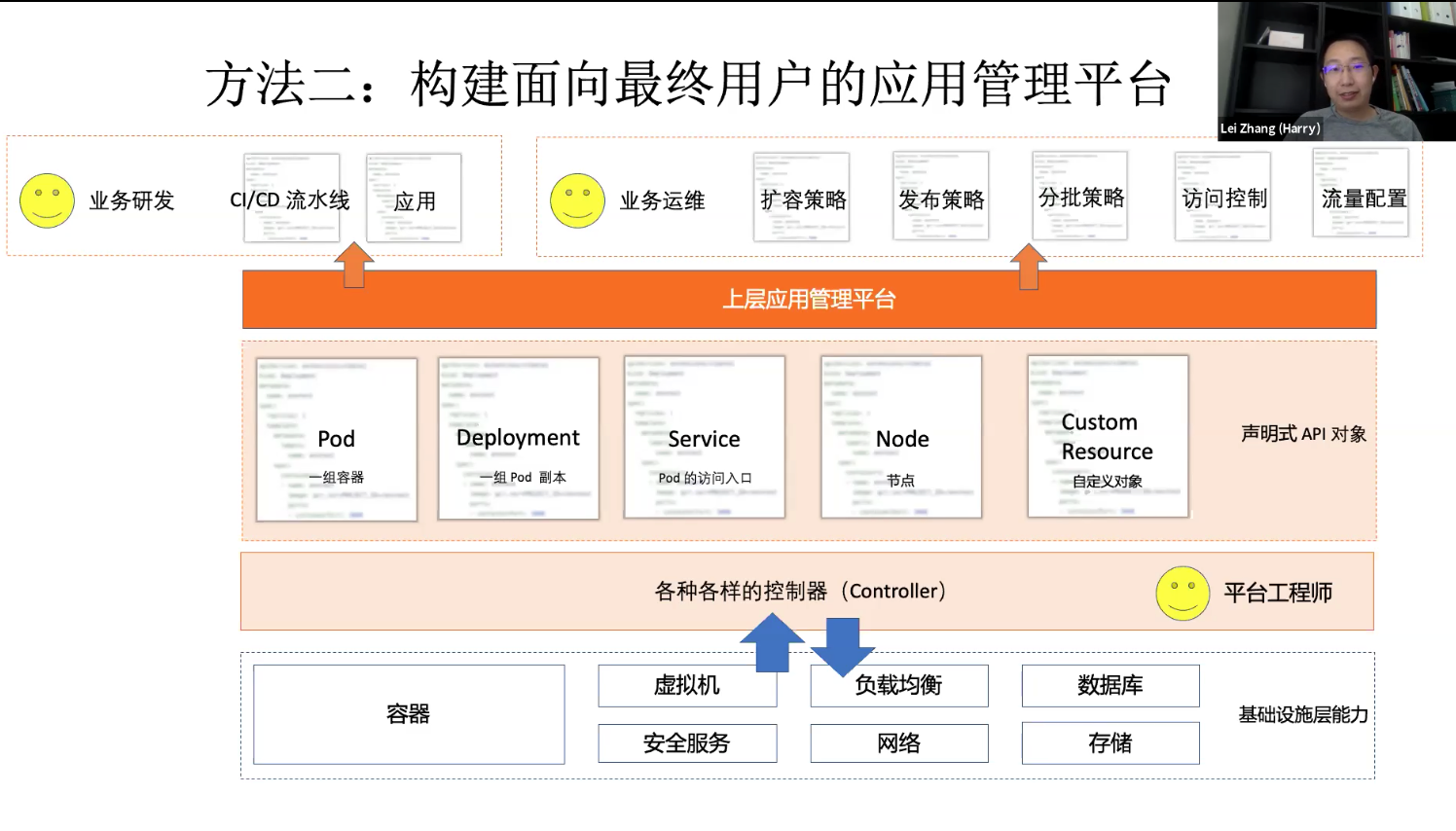Viewport: 1456px width, 831px height.
Task: Click the Node API object card
Action: [901, 437]
